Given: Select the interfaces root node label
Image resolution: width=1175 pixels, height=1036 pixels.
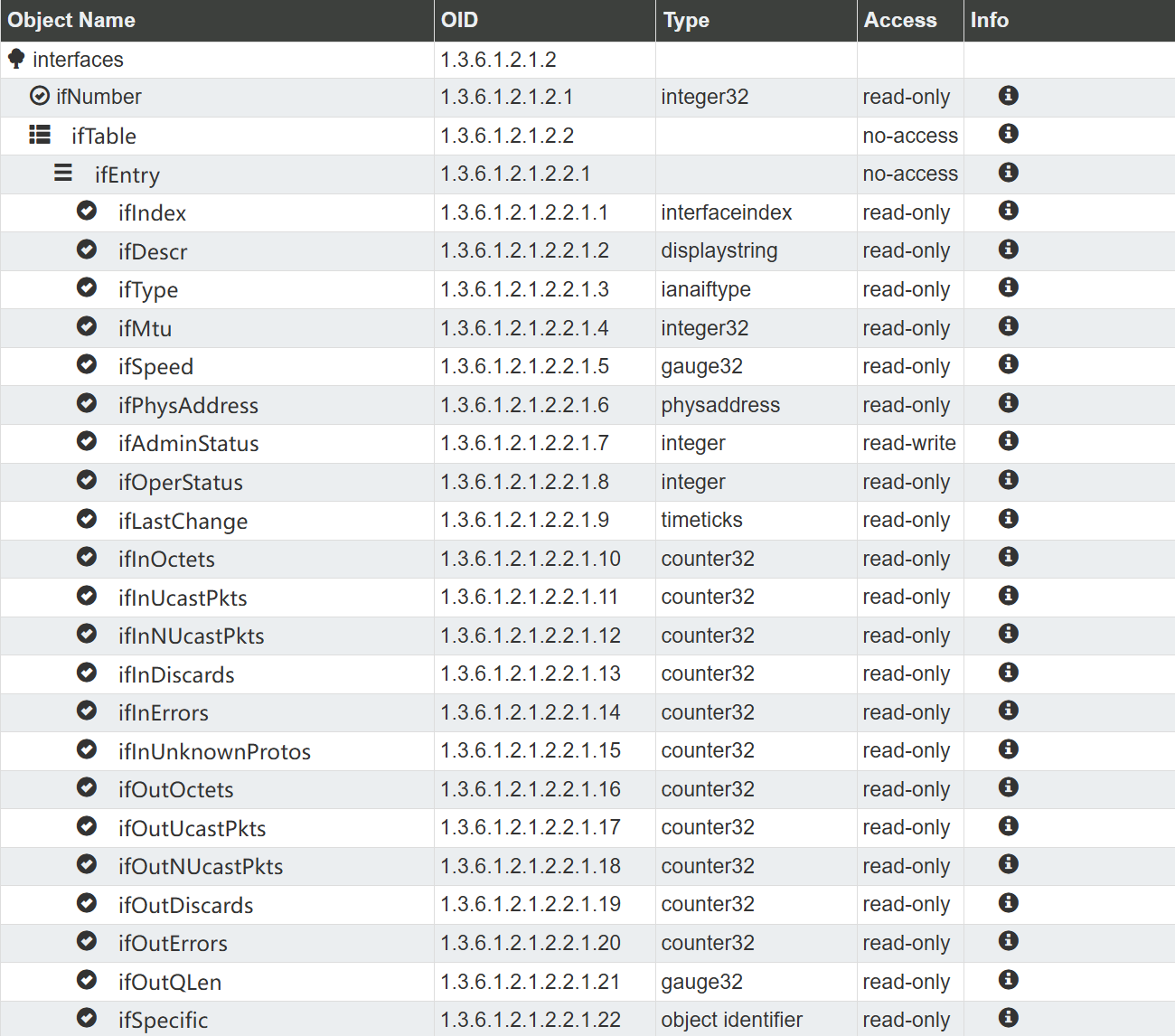Looking at the screenshot, I should pyautogui.click(x=78, y=60).
